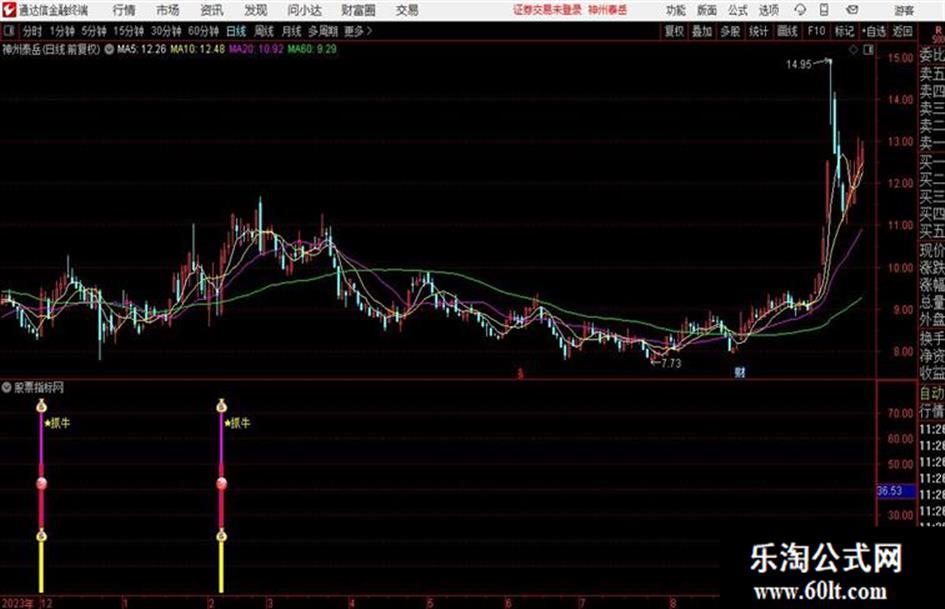The width and height of the screenshot is (945, 609).
Task: Switch to 5分钟 period tab
Action: [94, 31]
